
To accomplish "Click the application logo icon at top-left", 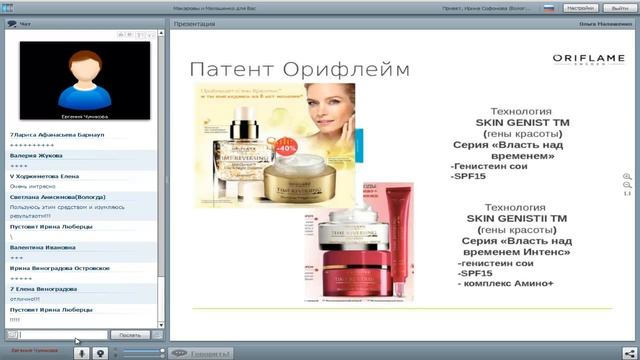I will pos(7,7).
